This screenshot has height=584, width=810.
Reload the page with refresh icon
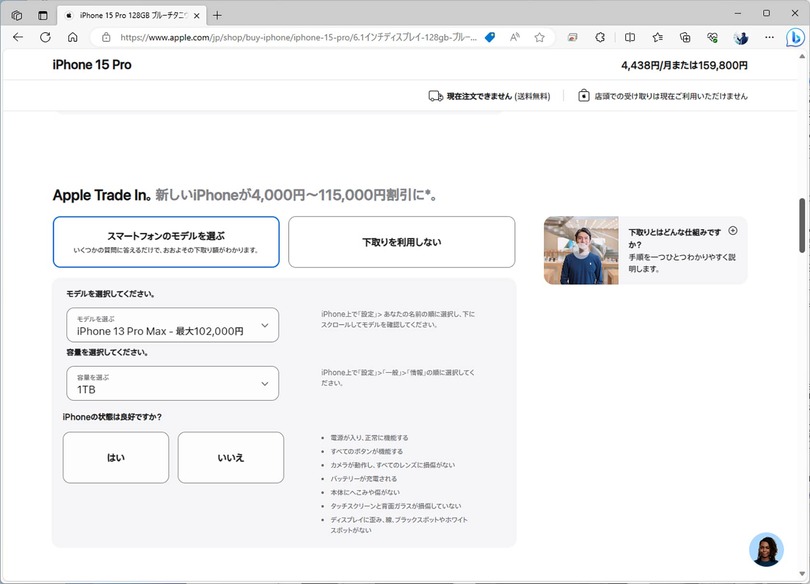[45, 37]
